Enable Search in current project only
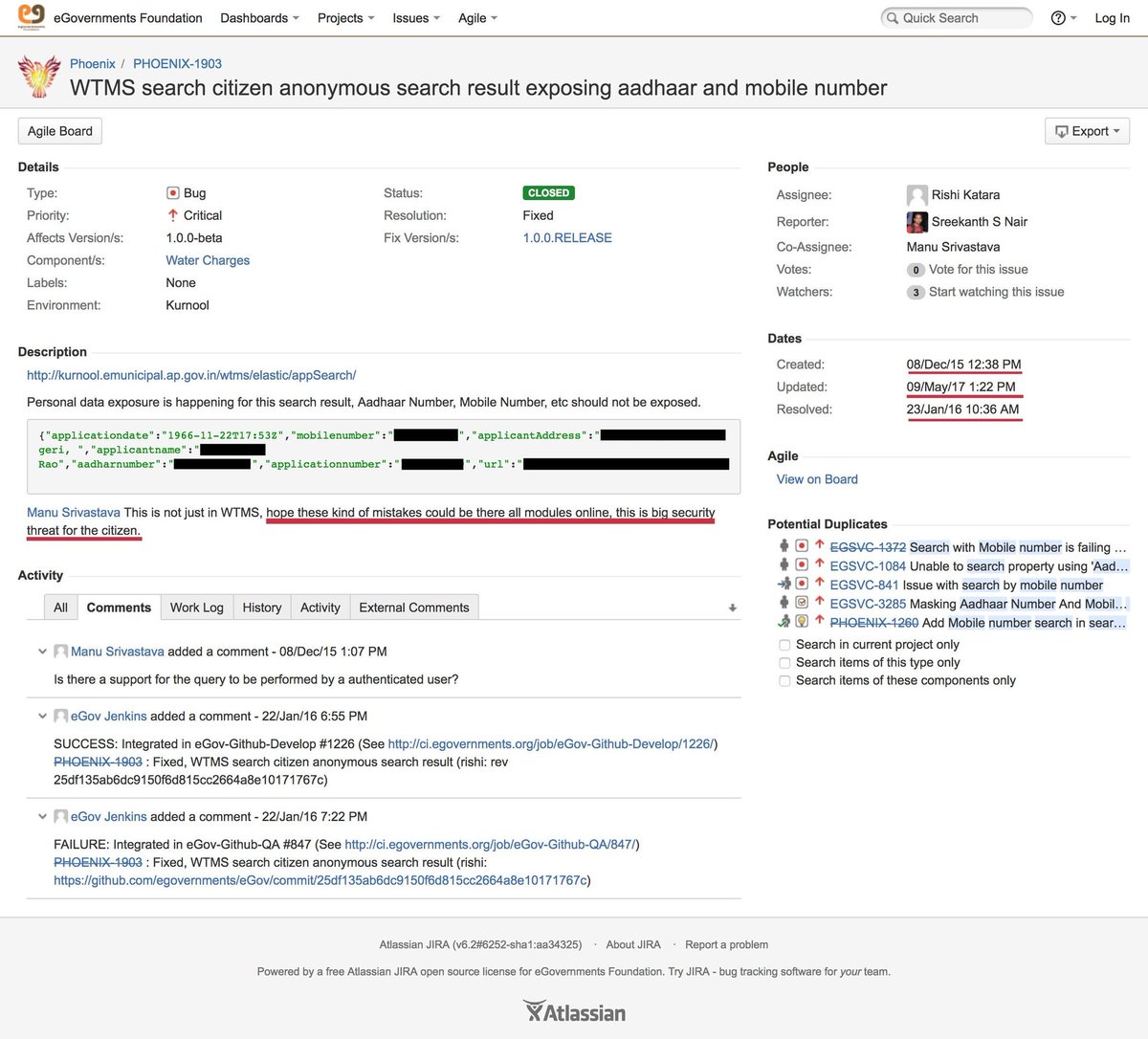The width and height of the screenshot is (1148, 1039). pos(784,645)
